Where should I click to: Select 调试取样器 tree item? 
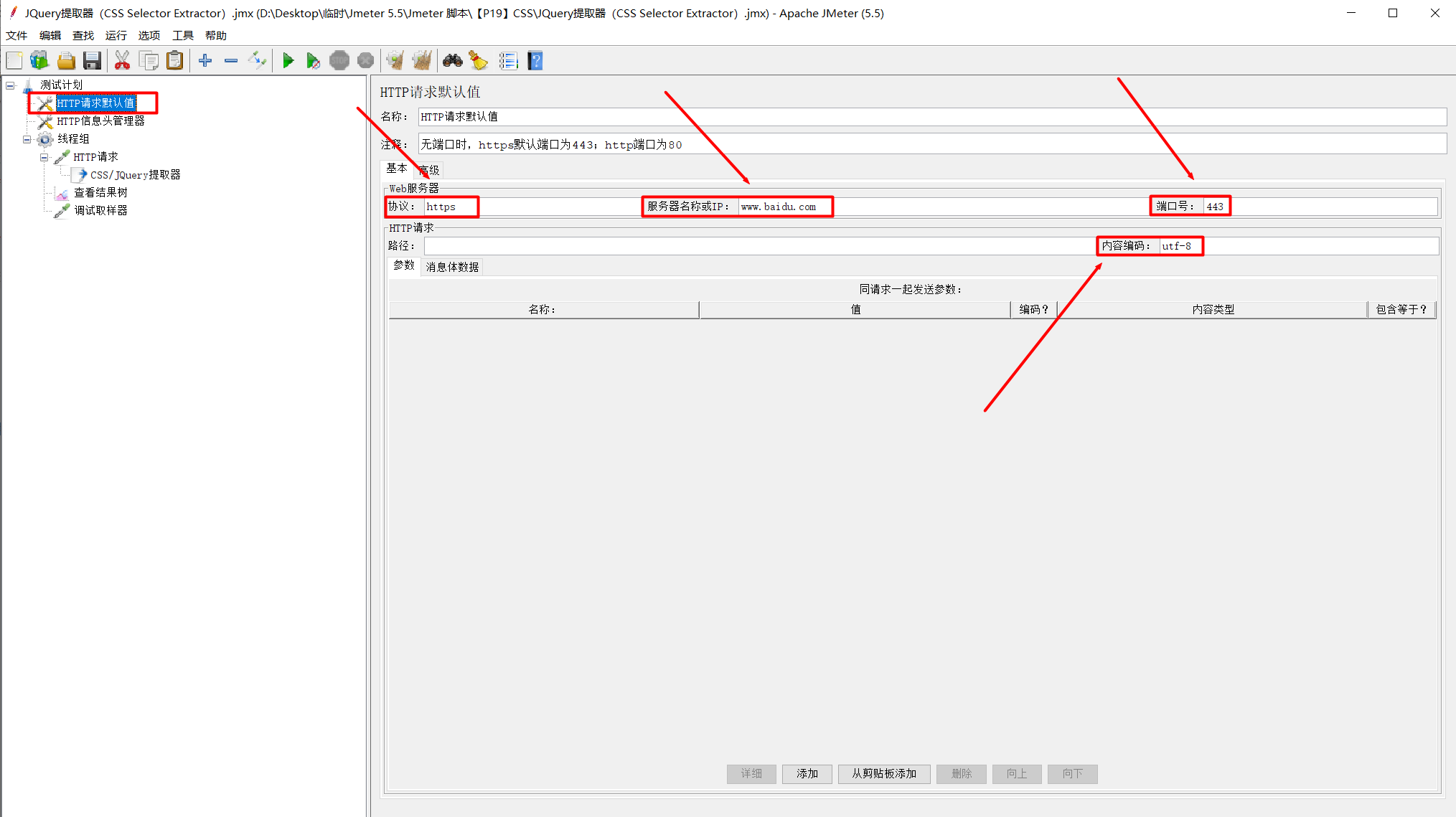click(x=100, y=211)
